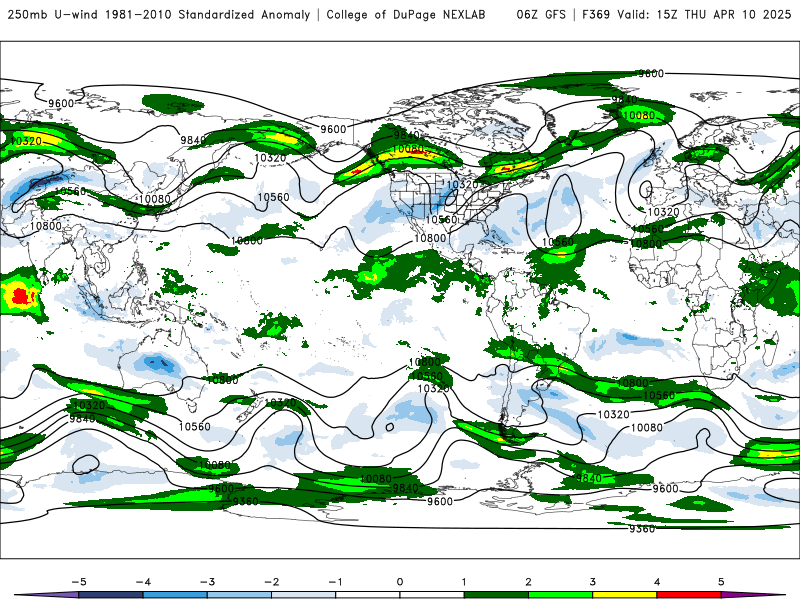
Task: Click the 10080 contour label near Iceland
Action: pos(639,115)
